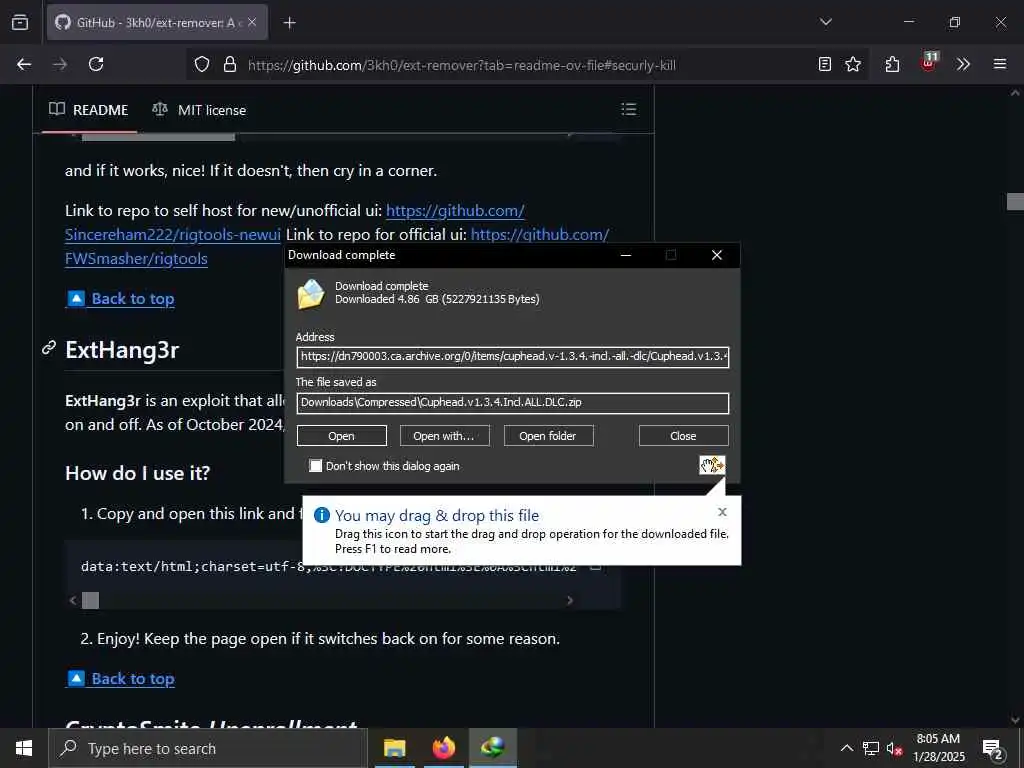Image resolution: width=1024 pixels, height=768 pixels.
Task: Click Back to top below Enjoy step
Action: (121, 679)
